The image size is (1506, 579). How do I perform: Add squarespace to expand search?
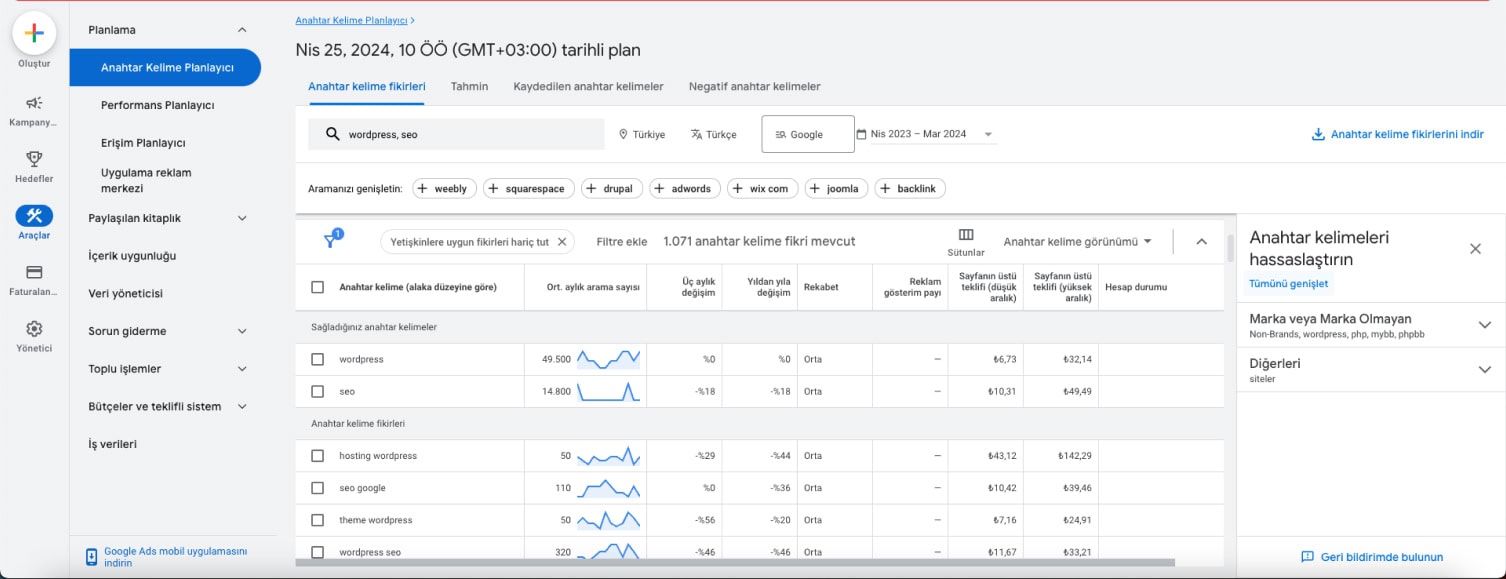527,188
